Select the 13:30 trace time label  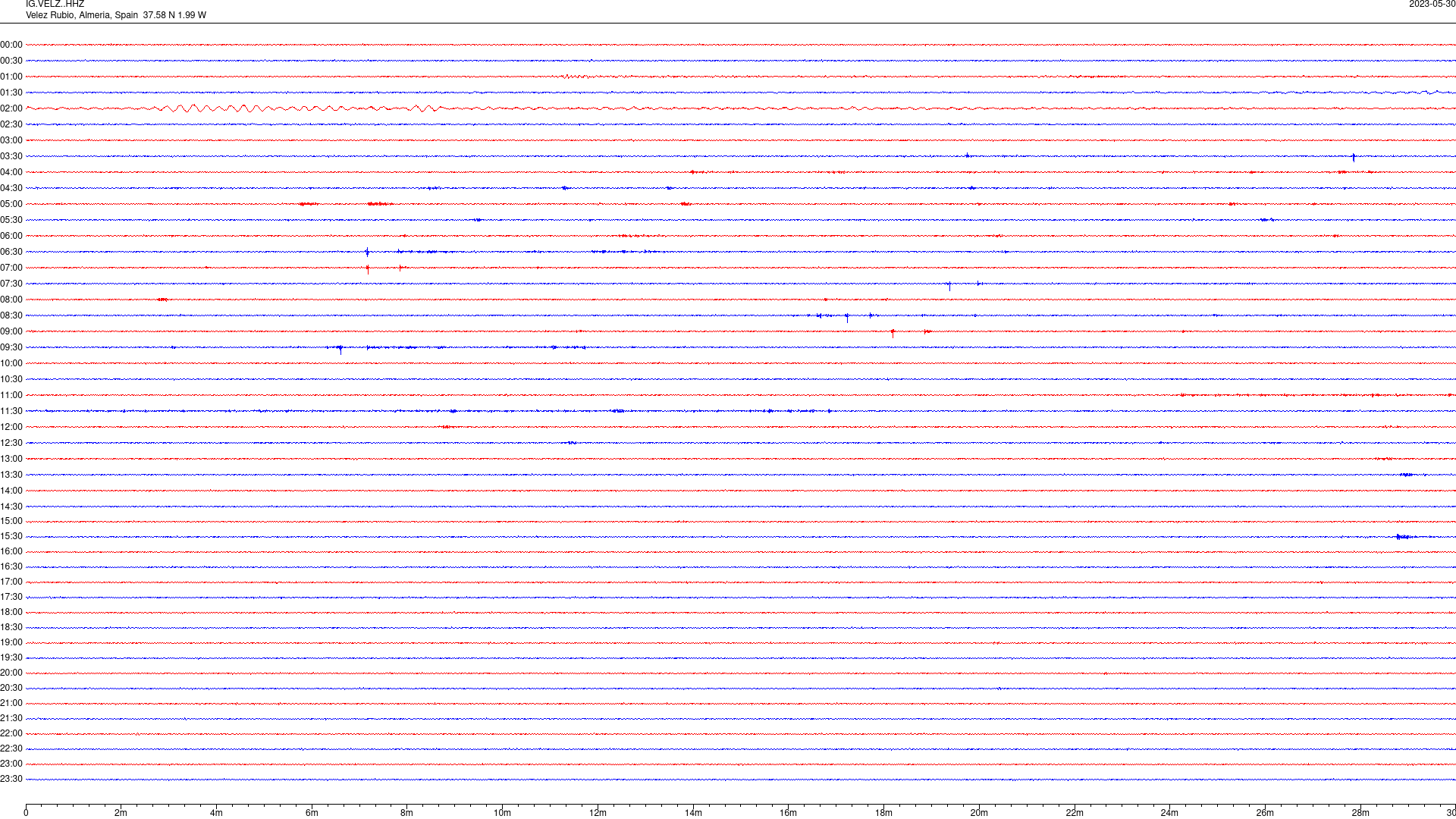[x=11, y=475]
